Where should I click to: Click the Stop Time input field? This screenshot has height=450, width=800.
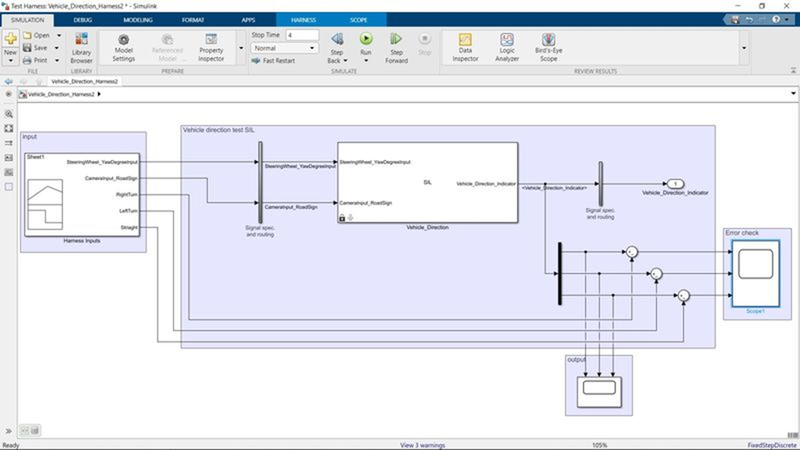(302, 35)
